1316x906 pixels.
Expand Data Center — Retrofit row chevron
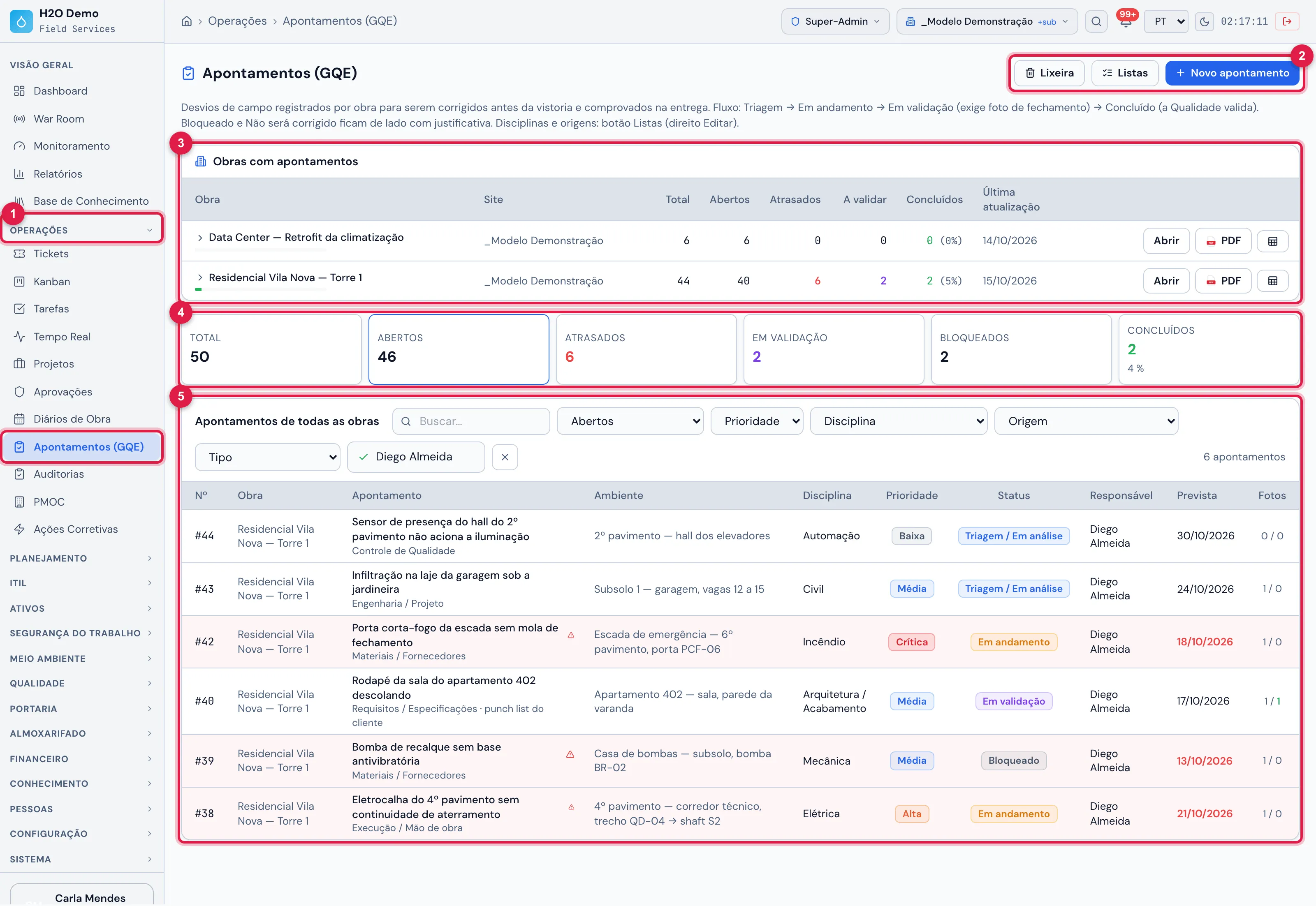200,238
